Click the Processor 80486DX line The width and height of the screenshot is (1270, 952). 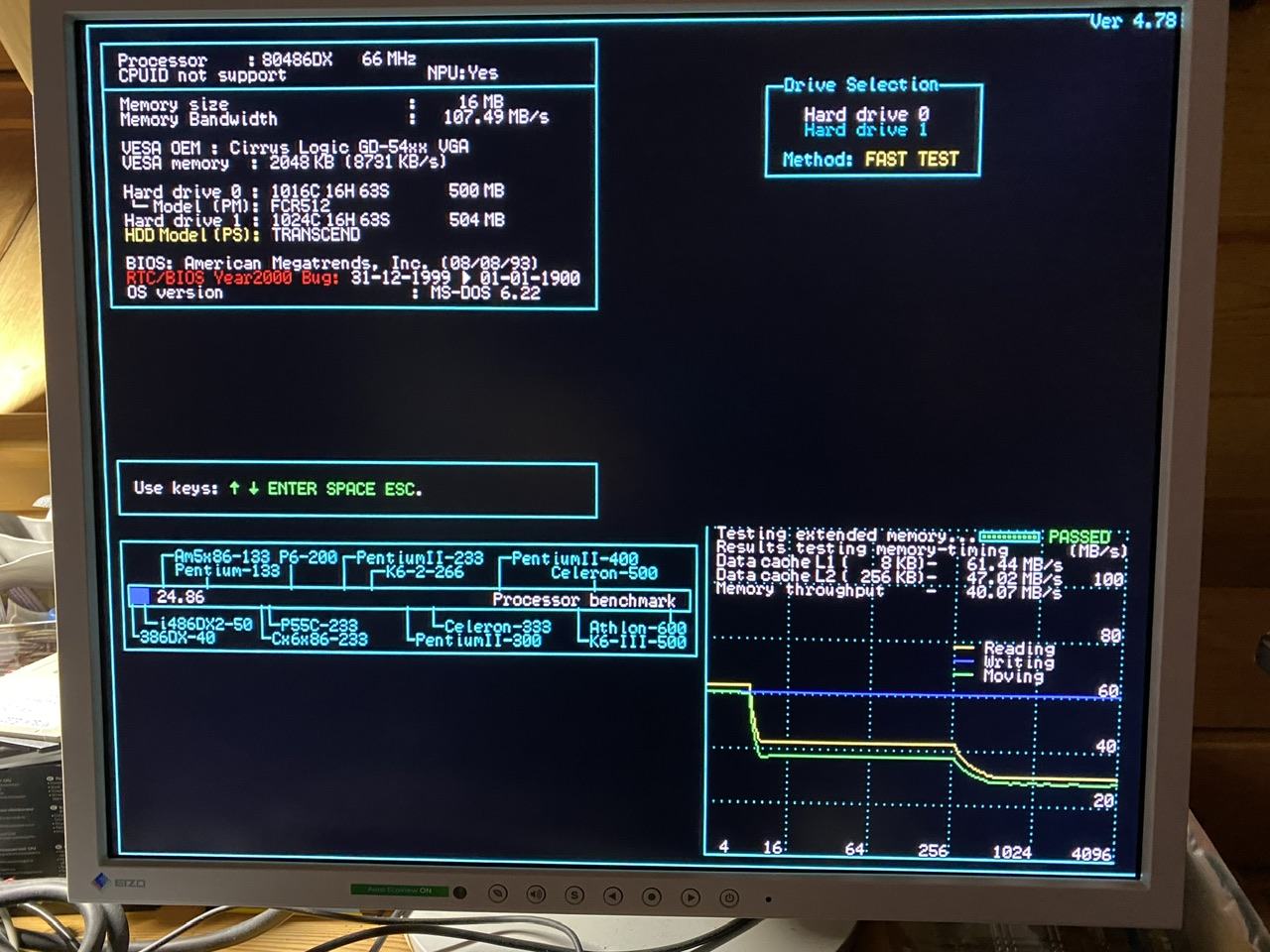tap(266, 59)
